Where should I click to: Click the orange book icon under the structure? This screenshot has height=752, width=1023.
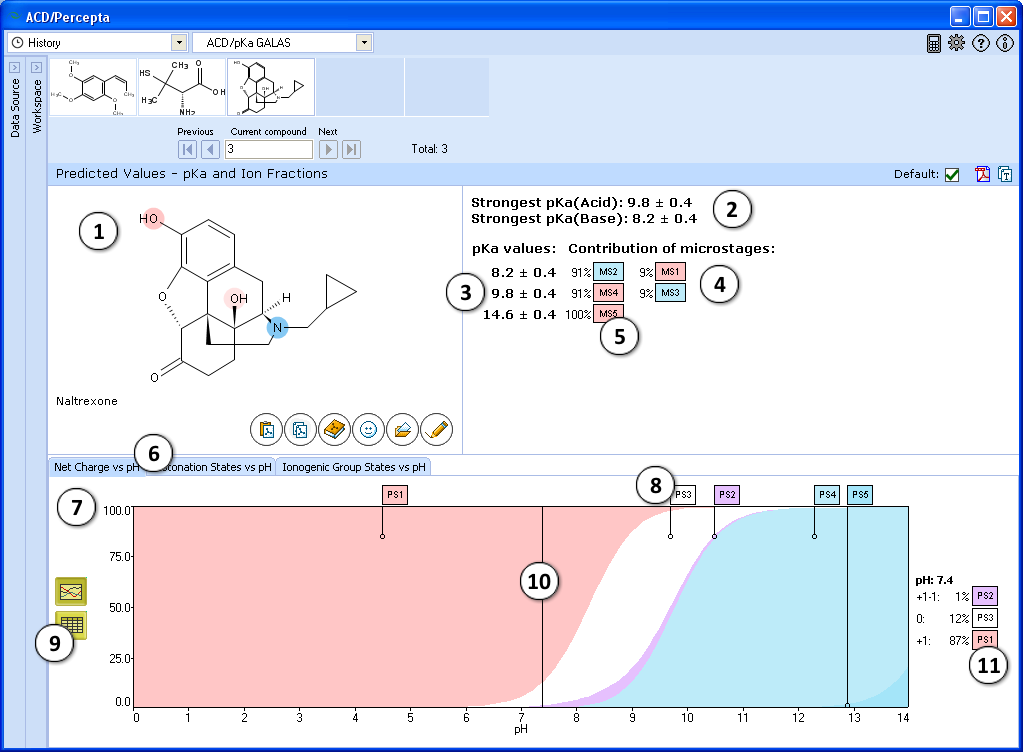click(335, 430)
